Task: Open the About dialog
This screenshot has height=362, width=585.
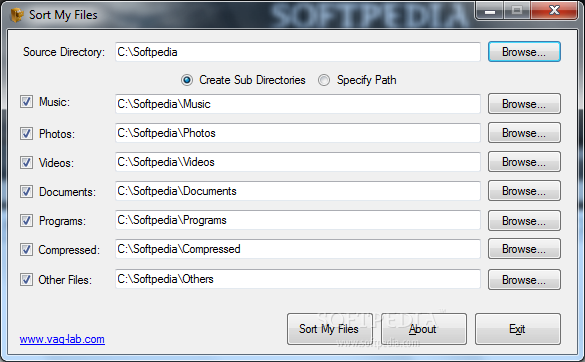Action: coord(423,329)
